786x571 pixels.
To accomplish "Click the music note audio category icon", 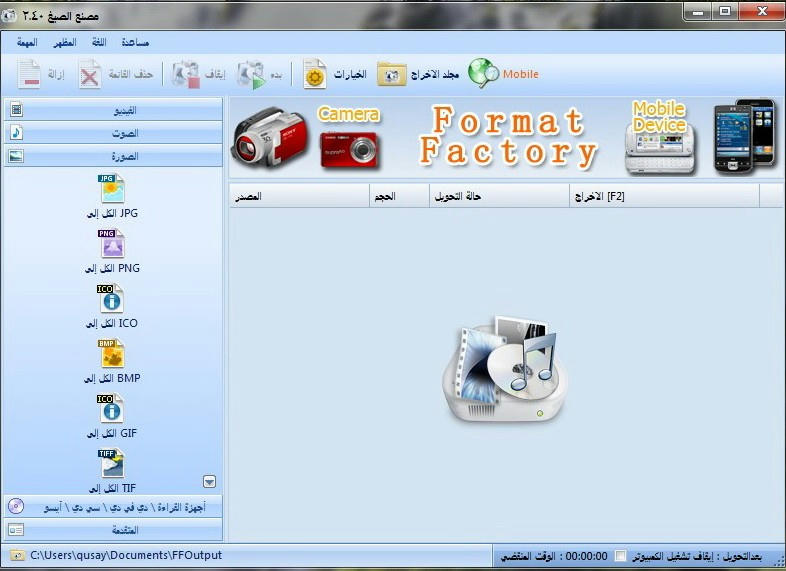I will [x=17, y=132].
